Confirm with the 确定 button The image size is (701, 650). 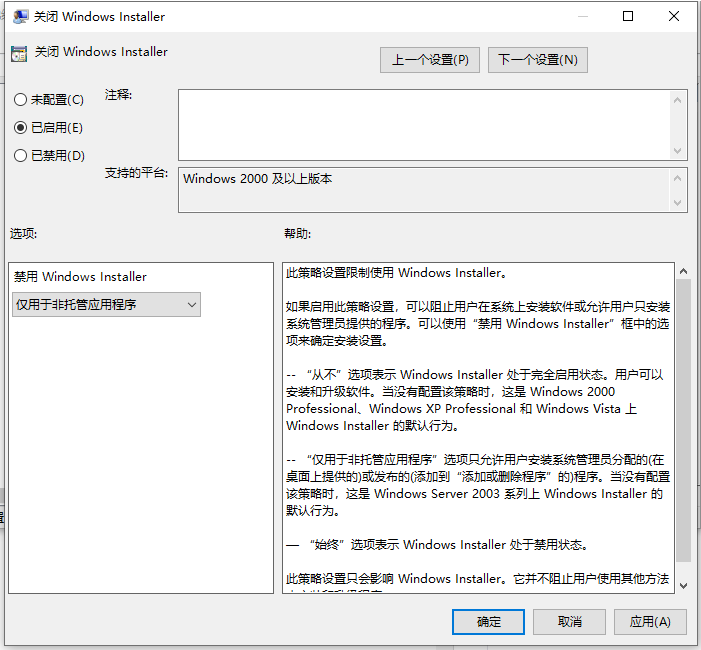coord(488,621)
